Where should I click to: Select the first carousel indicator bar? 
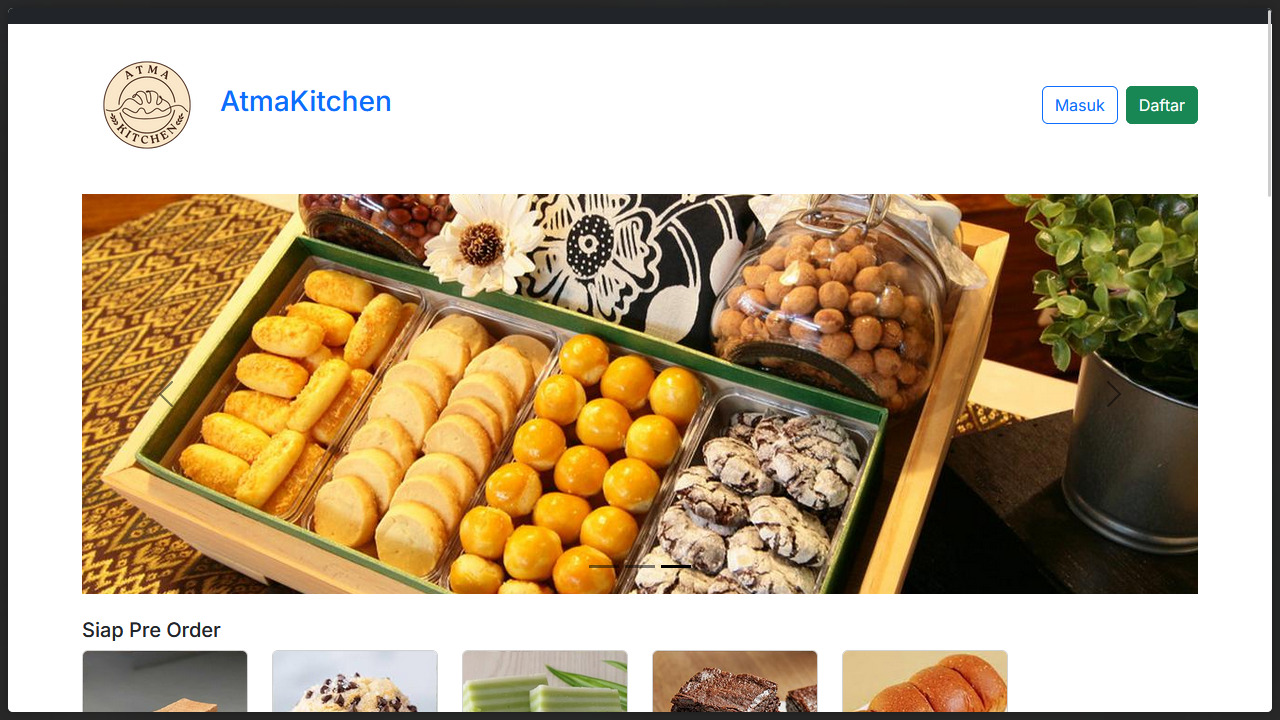(604, 566)
